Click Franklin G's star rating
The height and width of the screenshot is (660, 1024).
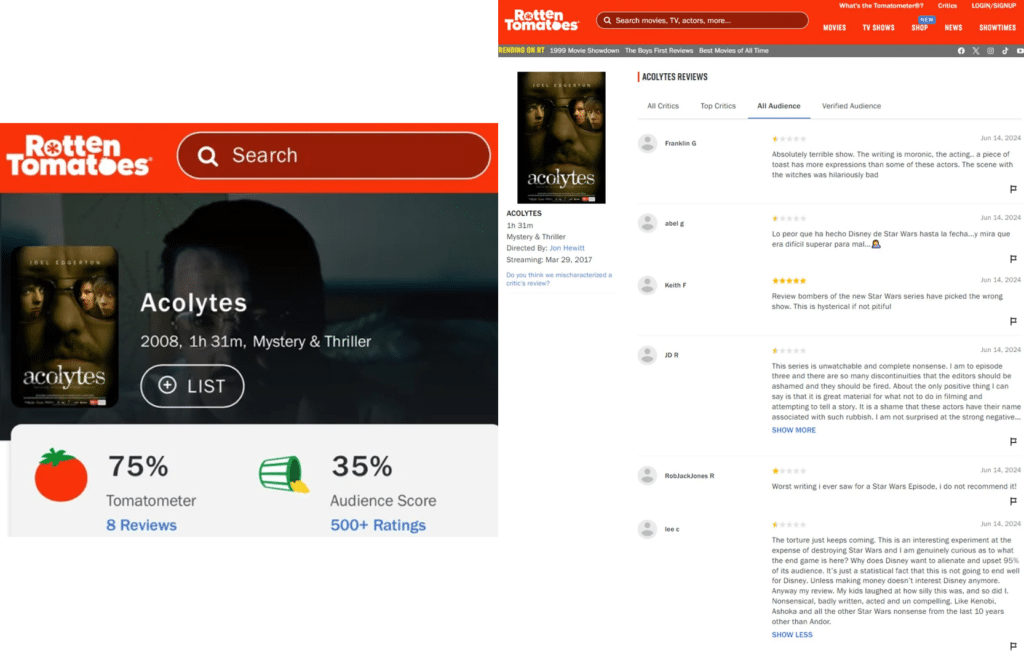pos(789,139)
